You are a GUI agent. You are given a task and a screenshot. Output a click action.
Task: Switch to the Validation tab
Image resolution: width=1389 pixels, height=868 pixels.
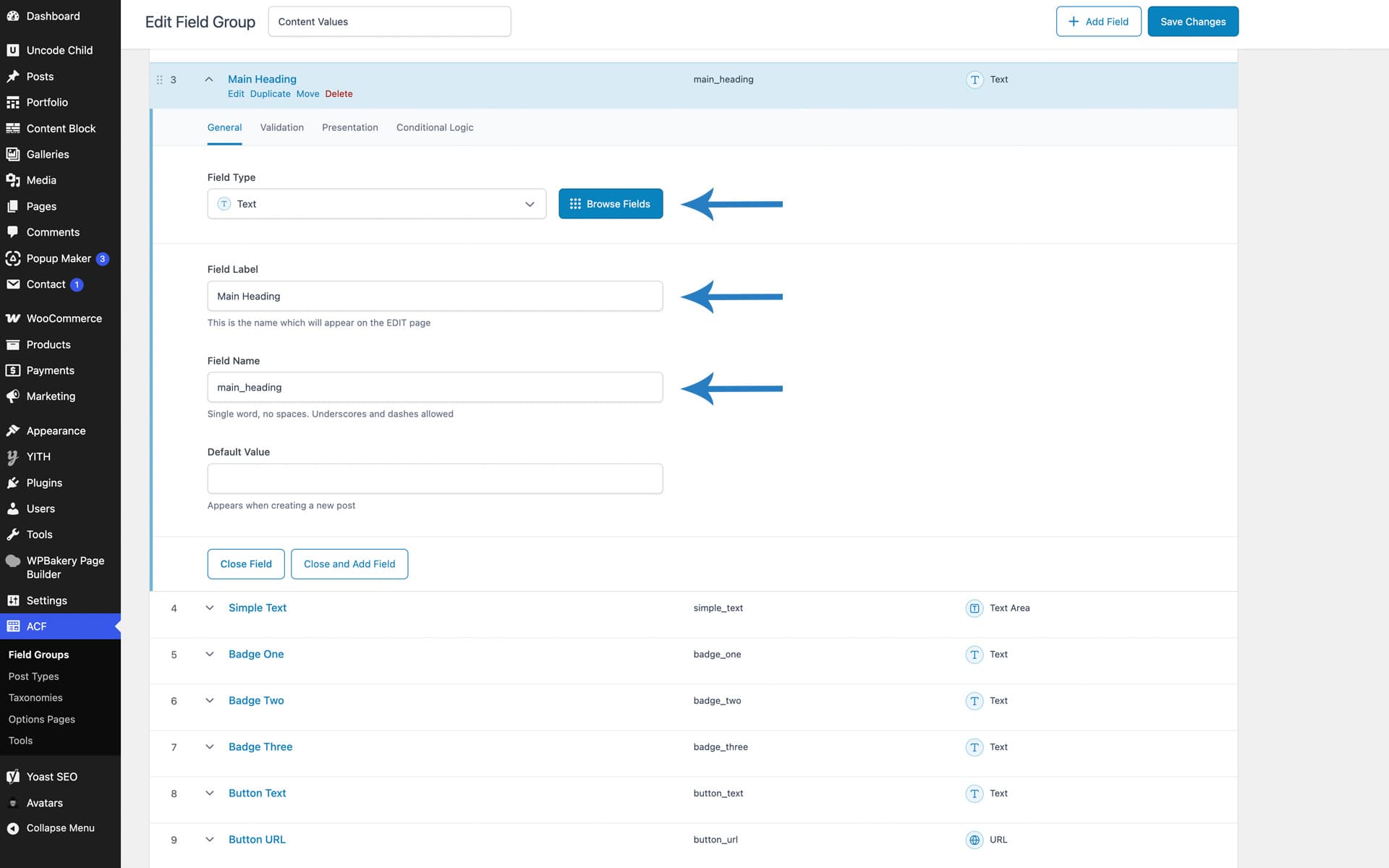point(282,127)
